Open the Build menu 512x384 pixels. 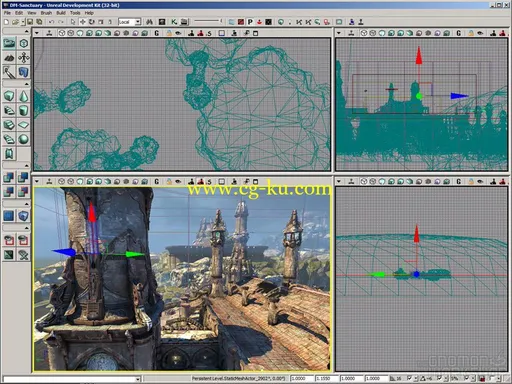click(x=61, y=13)
